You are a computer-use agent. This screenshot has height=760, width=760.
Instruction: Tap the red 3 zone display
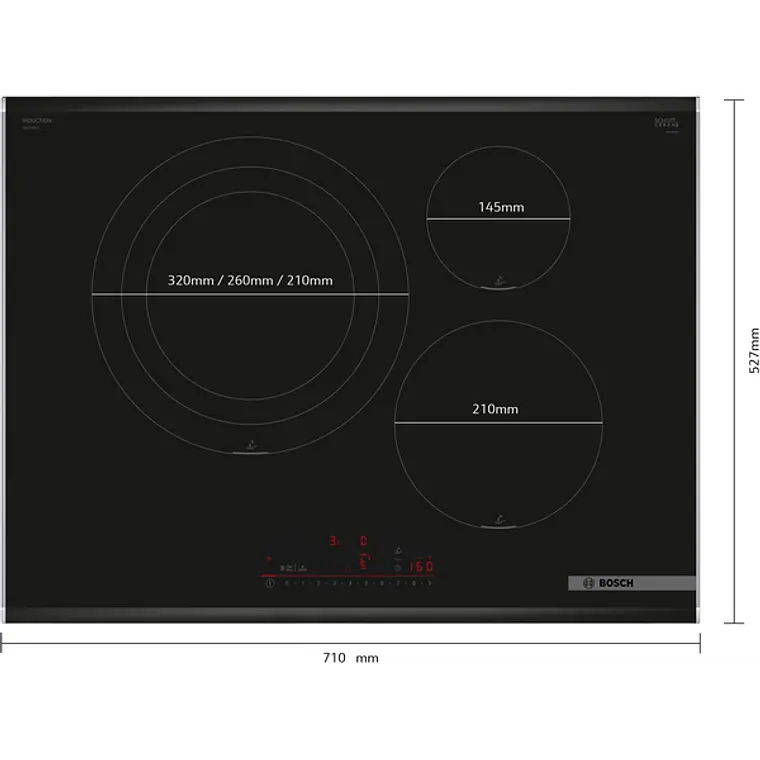coord(334,540)
